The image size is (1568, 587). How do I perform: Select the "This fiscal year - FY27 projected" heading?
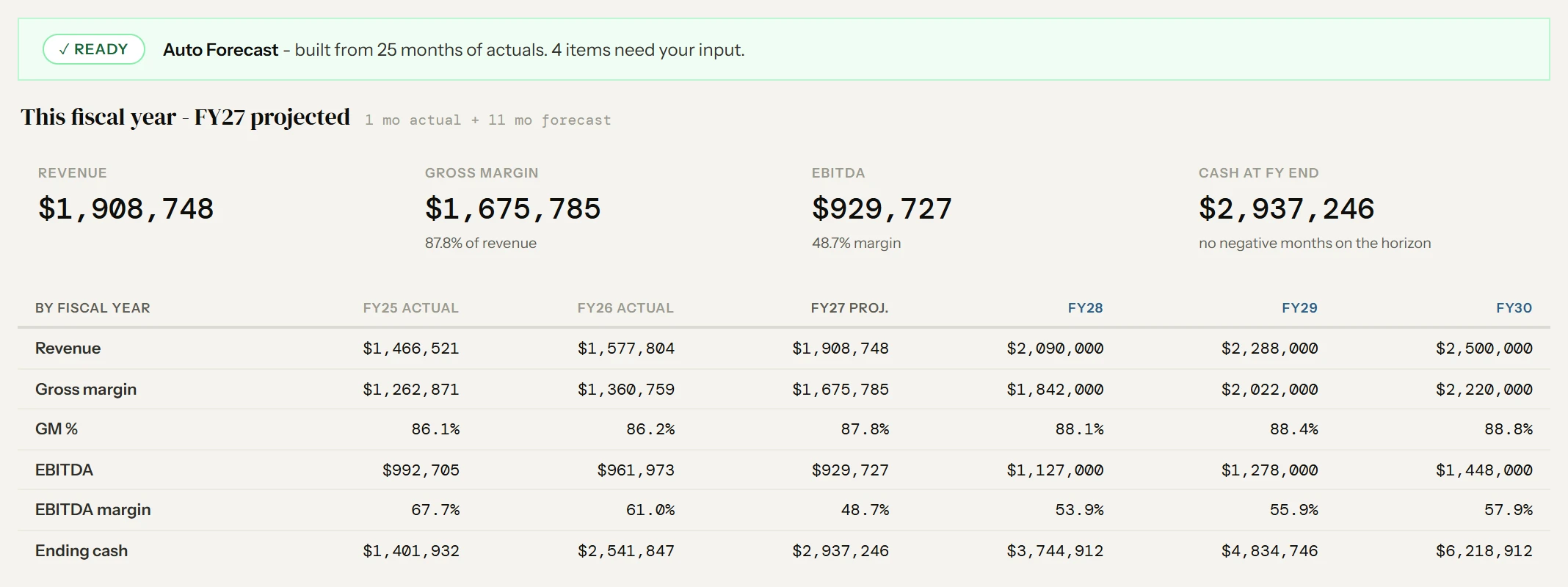pyautogui.click(x=185, y=117)
